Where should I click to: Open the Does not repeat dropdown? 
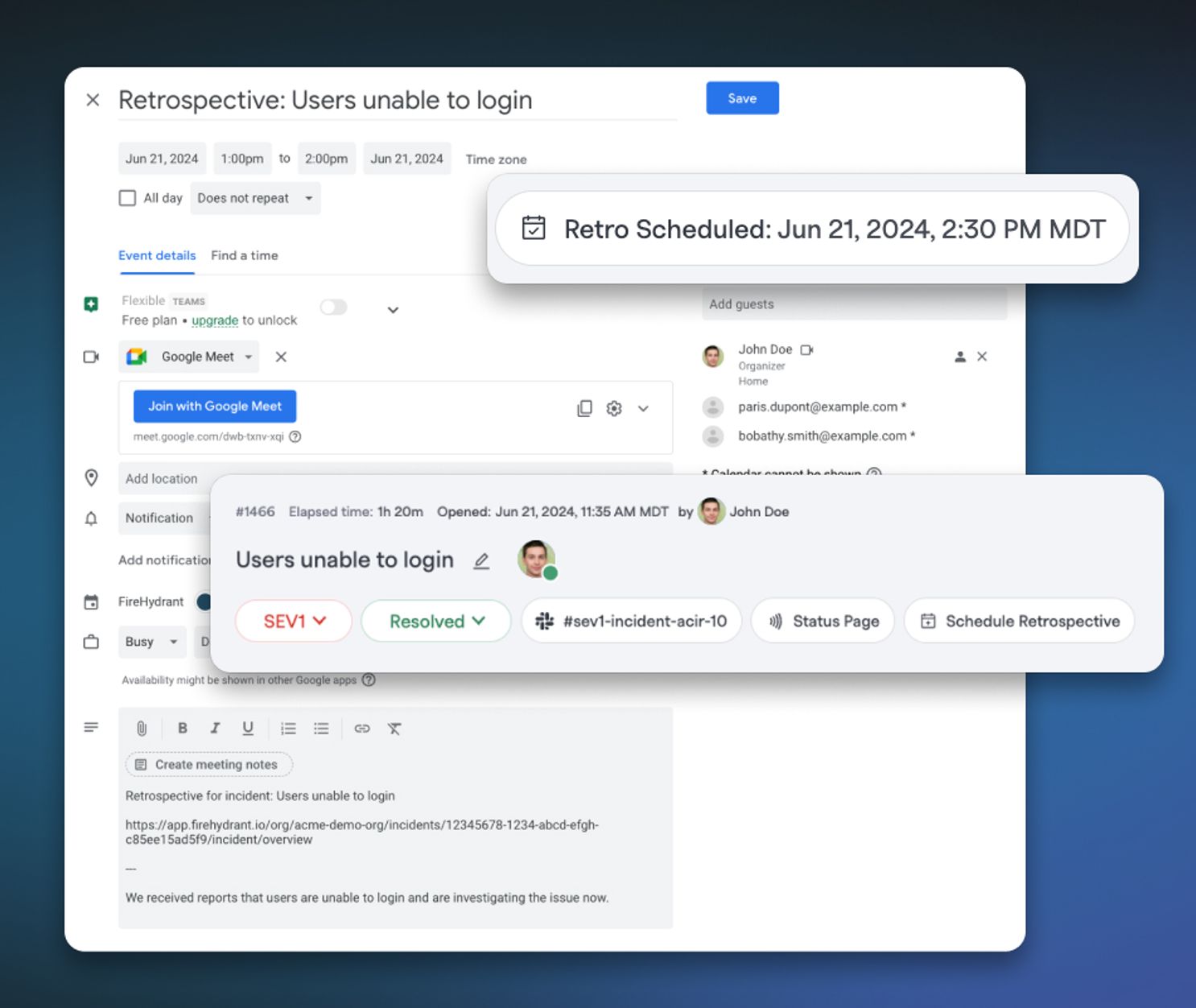[x=255, y=198]
